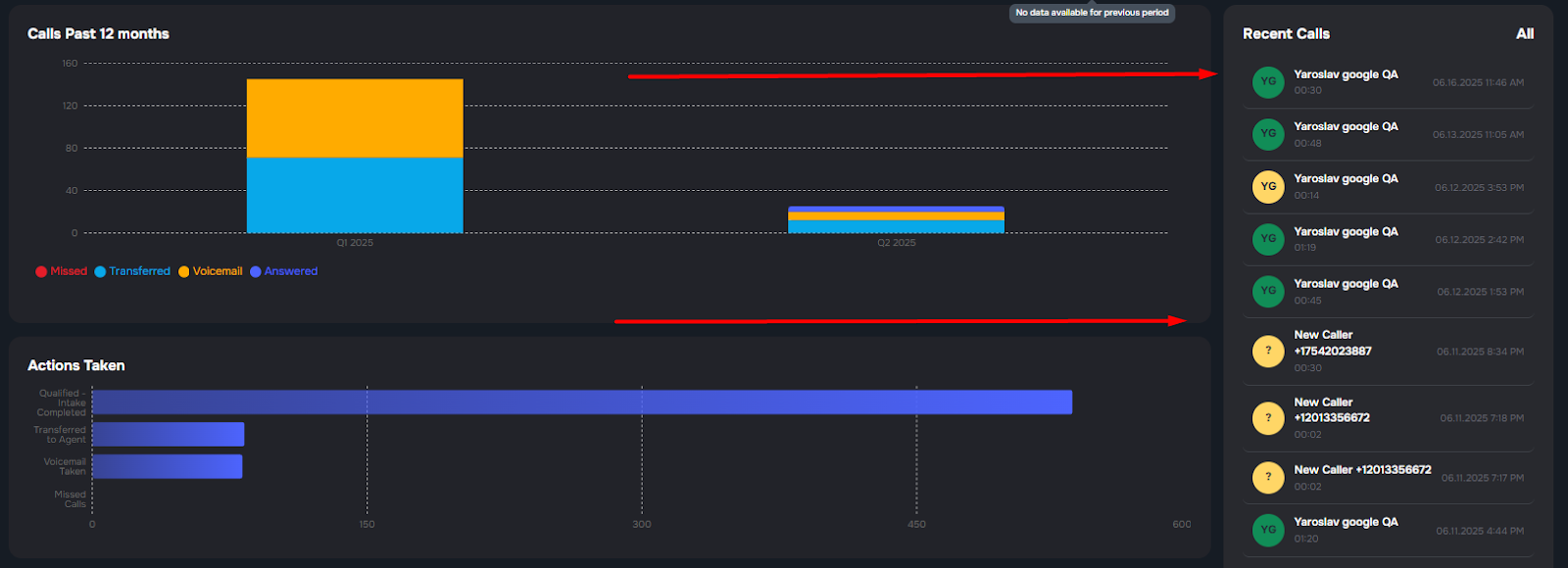Screen dimensions: 1568x568
Task: Click the Recent Calls heading
Action: click(x=1286, y=33)
